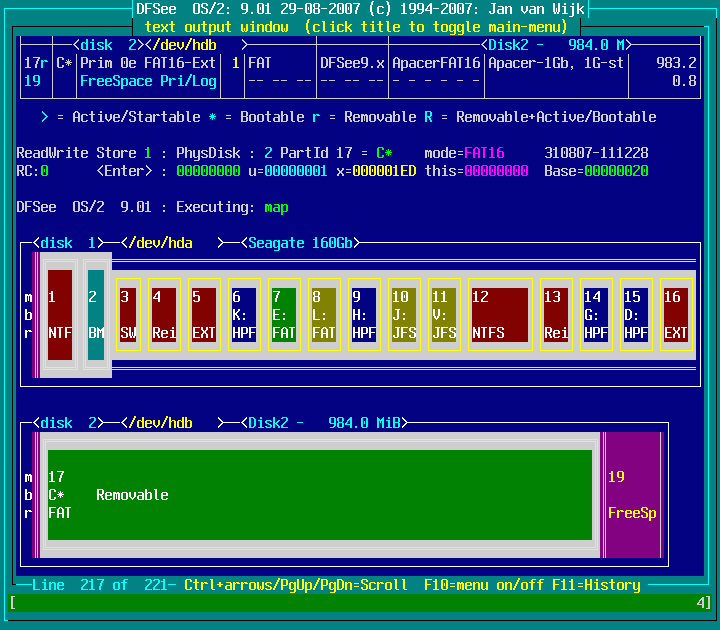The height and width of the screenshot is (630, 720).
Task: Click Ctrl+arrows/PgUp/PgDn=Scroll hint
Action: click(x=296, y=585)
